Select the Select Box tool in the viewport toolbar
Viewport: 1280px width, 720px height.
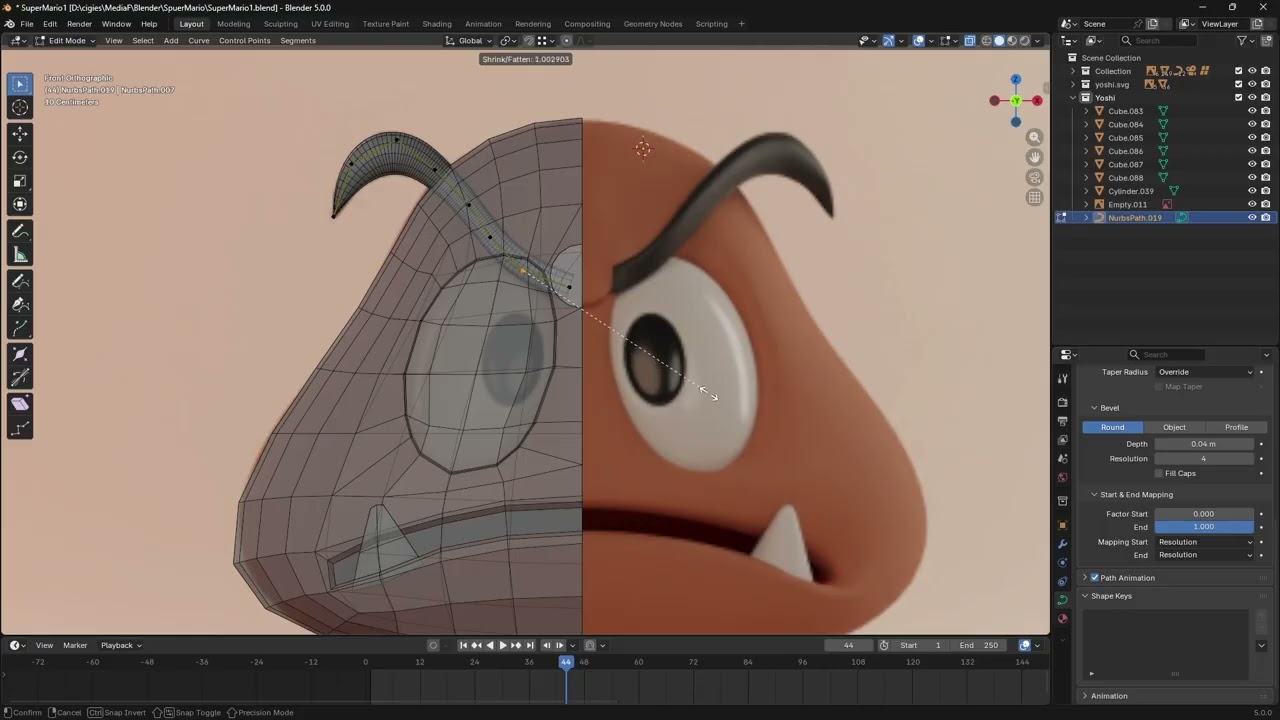click(x=20, y=84)
